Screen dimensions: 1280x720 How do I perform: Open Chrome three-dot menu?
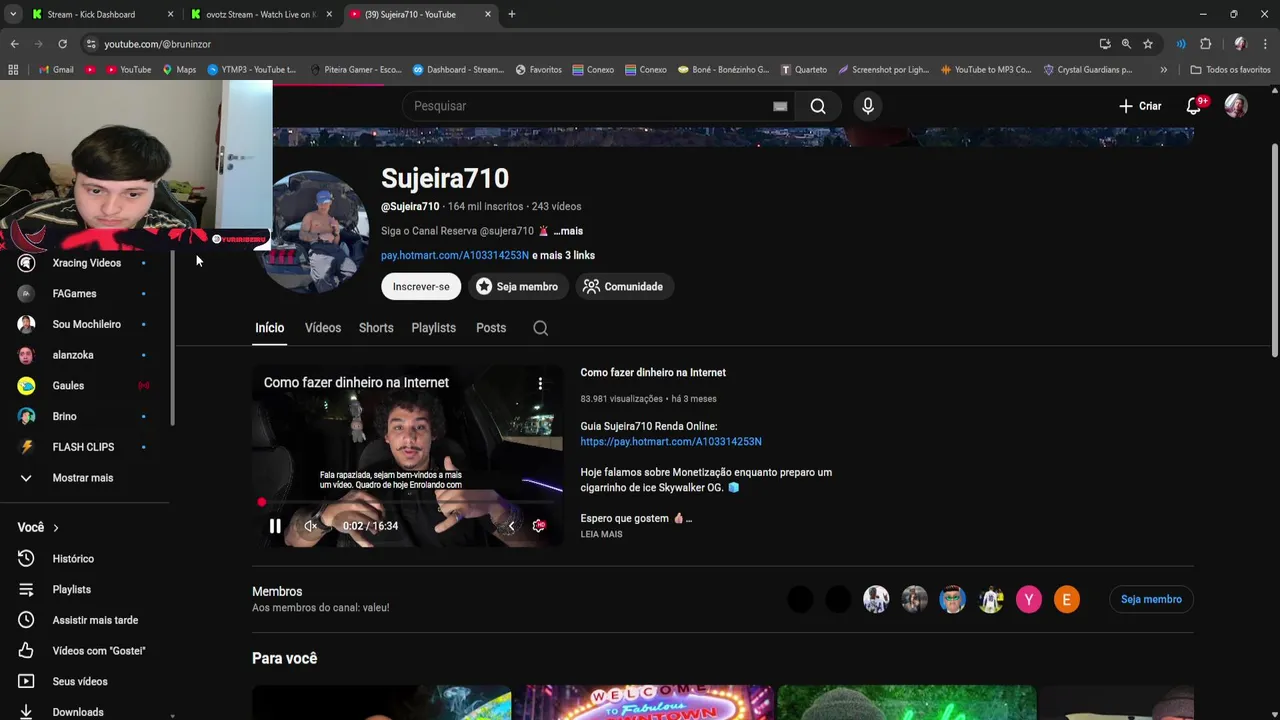(x=1266, y=44)
